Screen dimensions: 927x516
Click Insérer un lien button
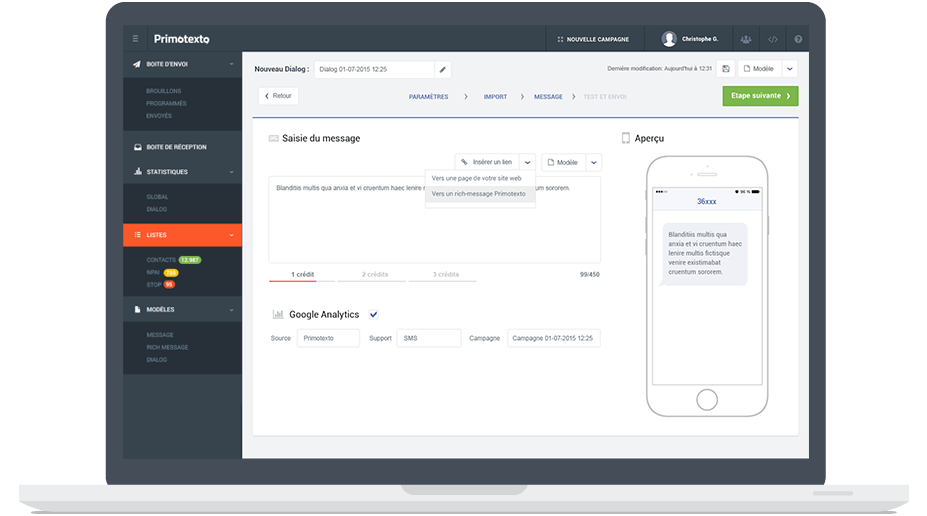pyautogui.click(x=487, y=162)
